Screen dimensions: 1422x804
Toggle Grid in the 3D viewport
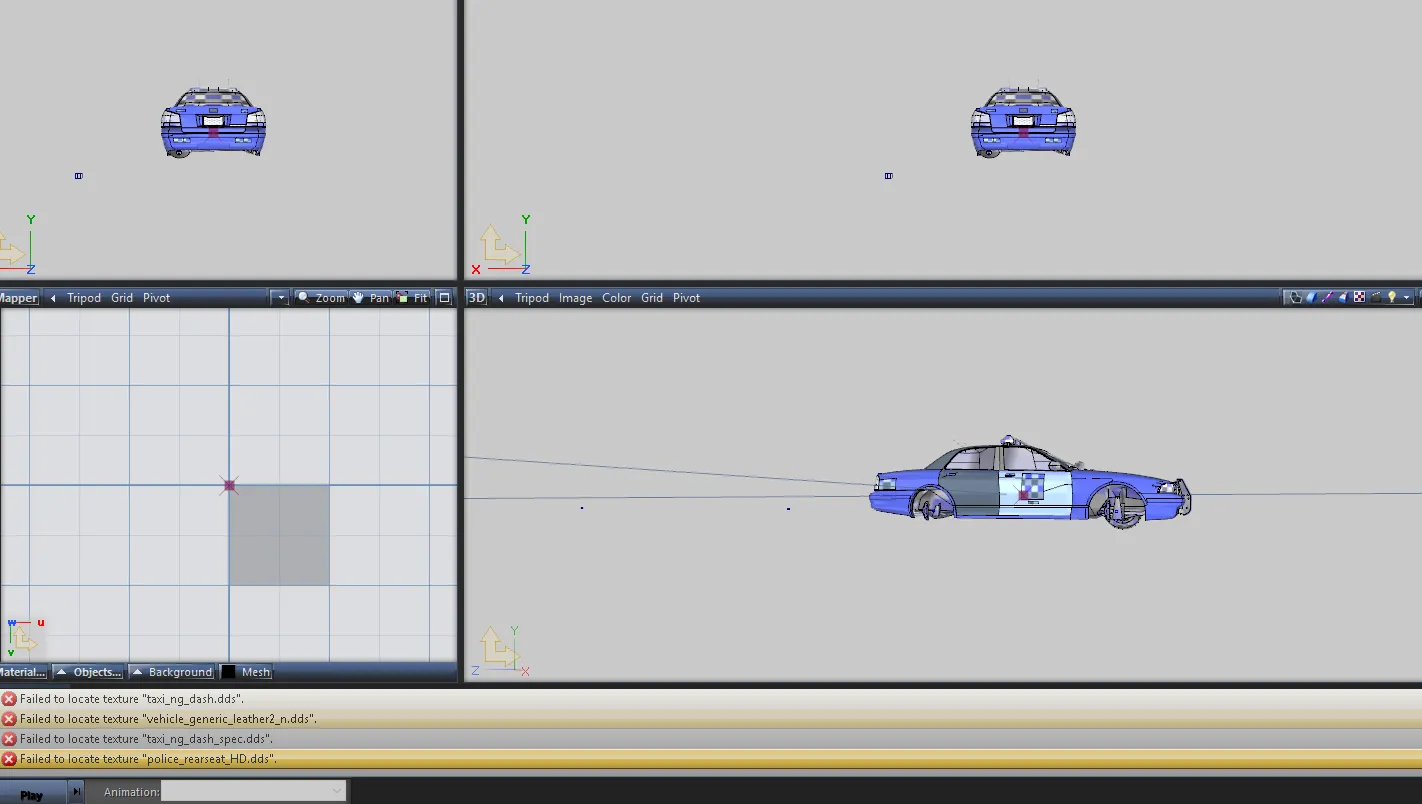(652, 298)
